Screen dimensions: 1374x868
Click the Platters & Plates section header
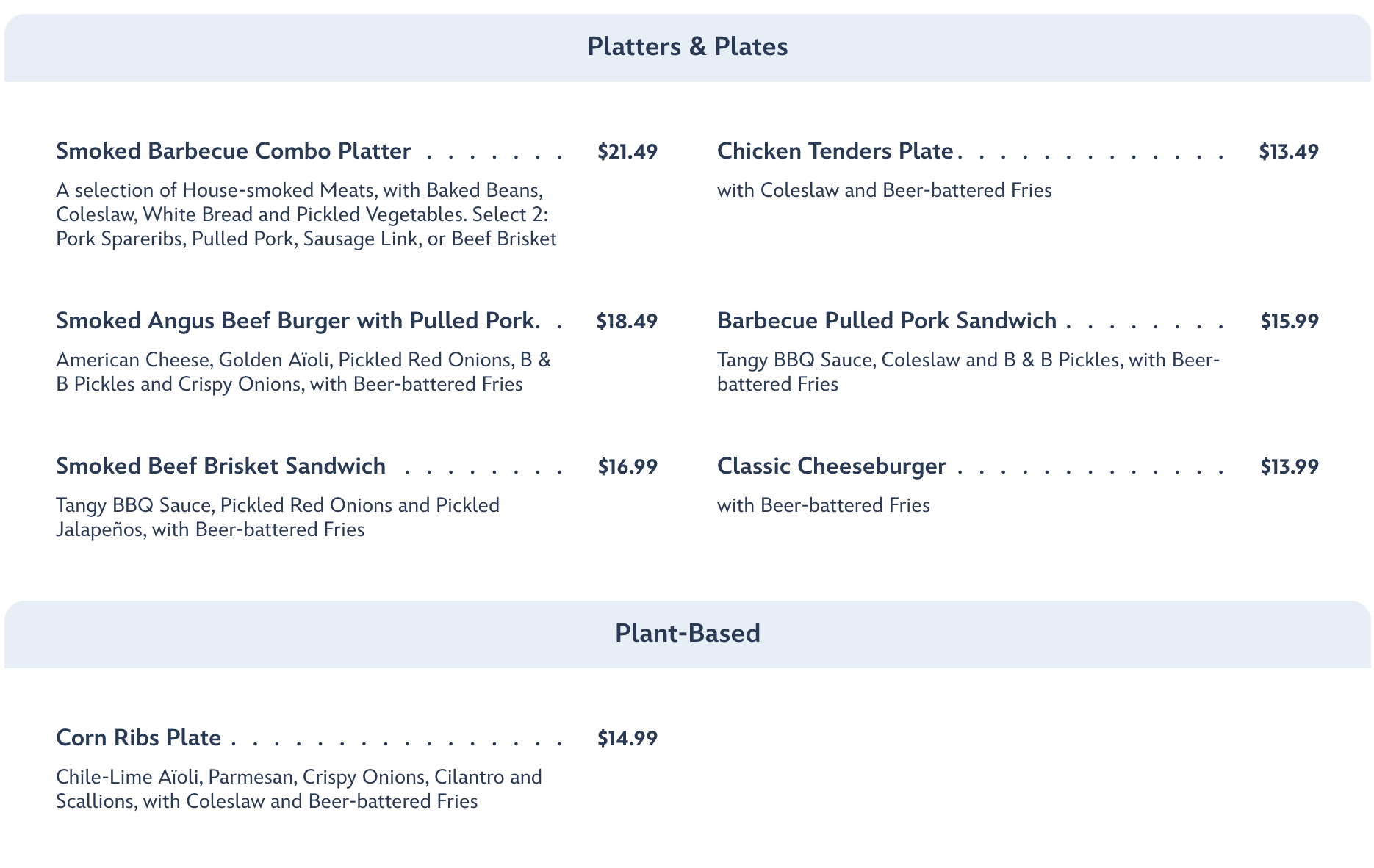[687, 47]
